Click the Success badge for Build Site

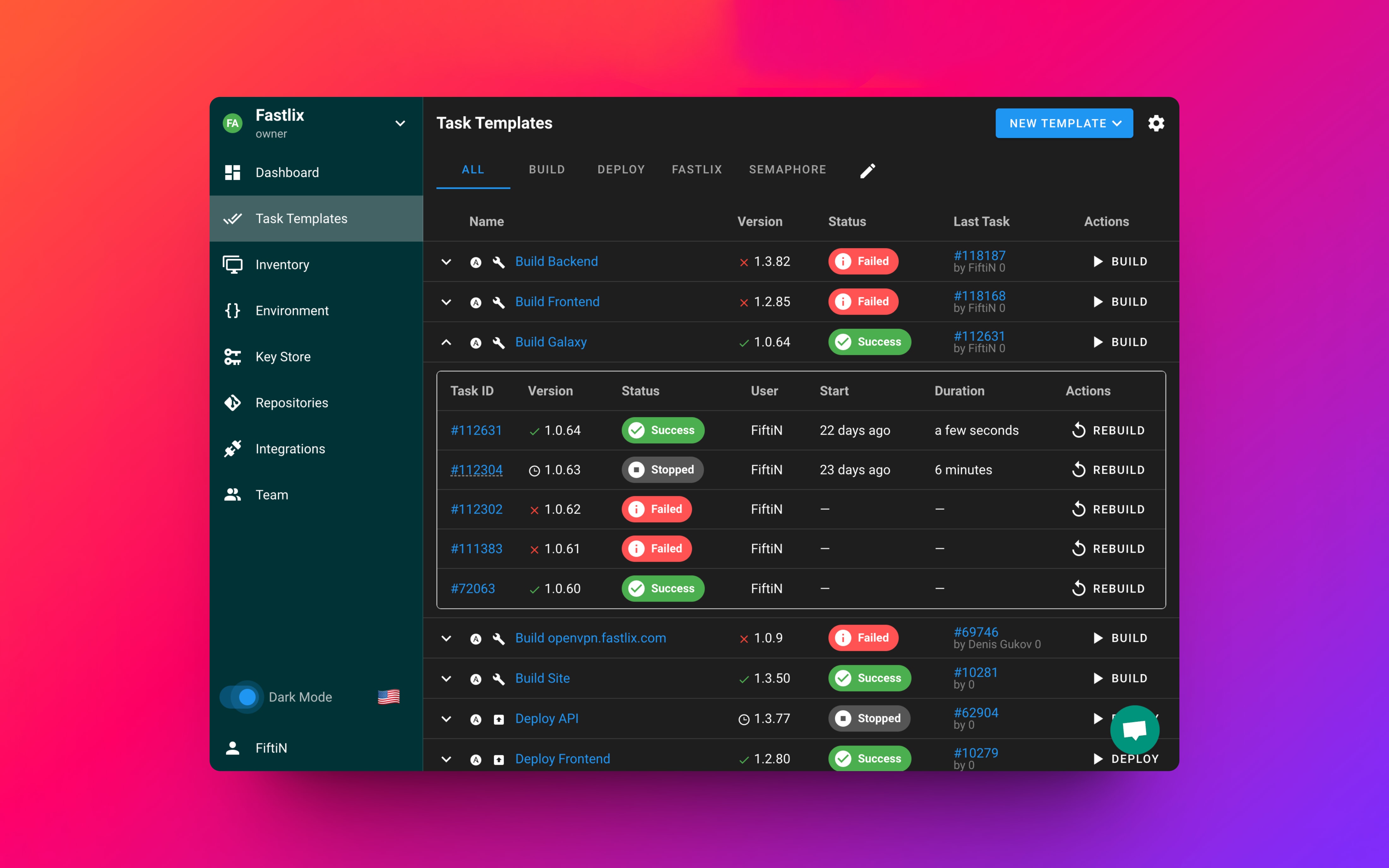[x=869, y=678]
